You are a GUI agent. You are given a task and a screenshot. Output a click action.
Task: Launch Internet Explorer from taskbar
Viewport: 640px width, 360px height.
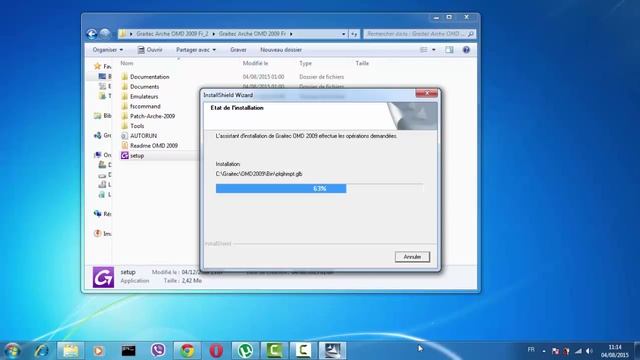41,351
